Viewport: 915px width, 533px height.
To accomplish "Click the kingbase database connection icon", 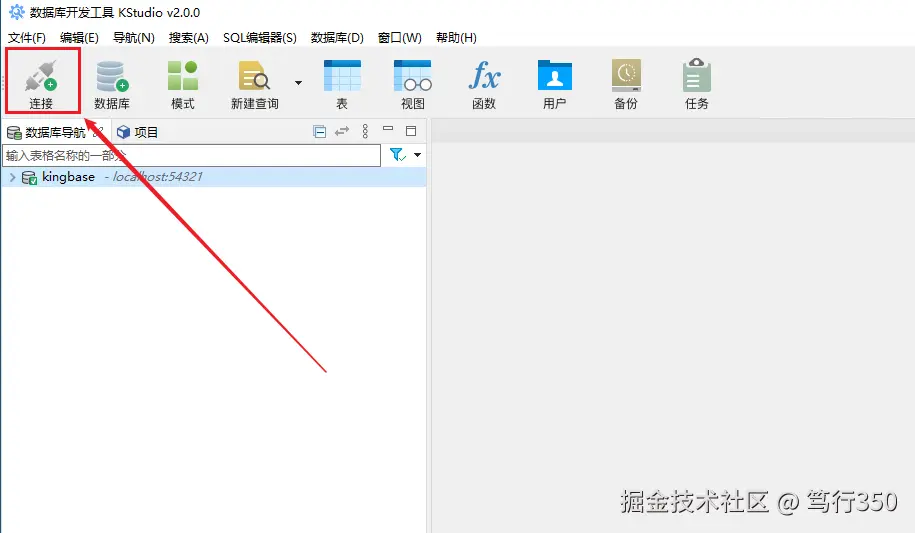I will 29,177.
